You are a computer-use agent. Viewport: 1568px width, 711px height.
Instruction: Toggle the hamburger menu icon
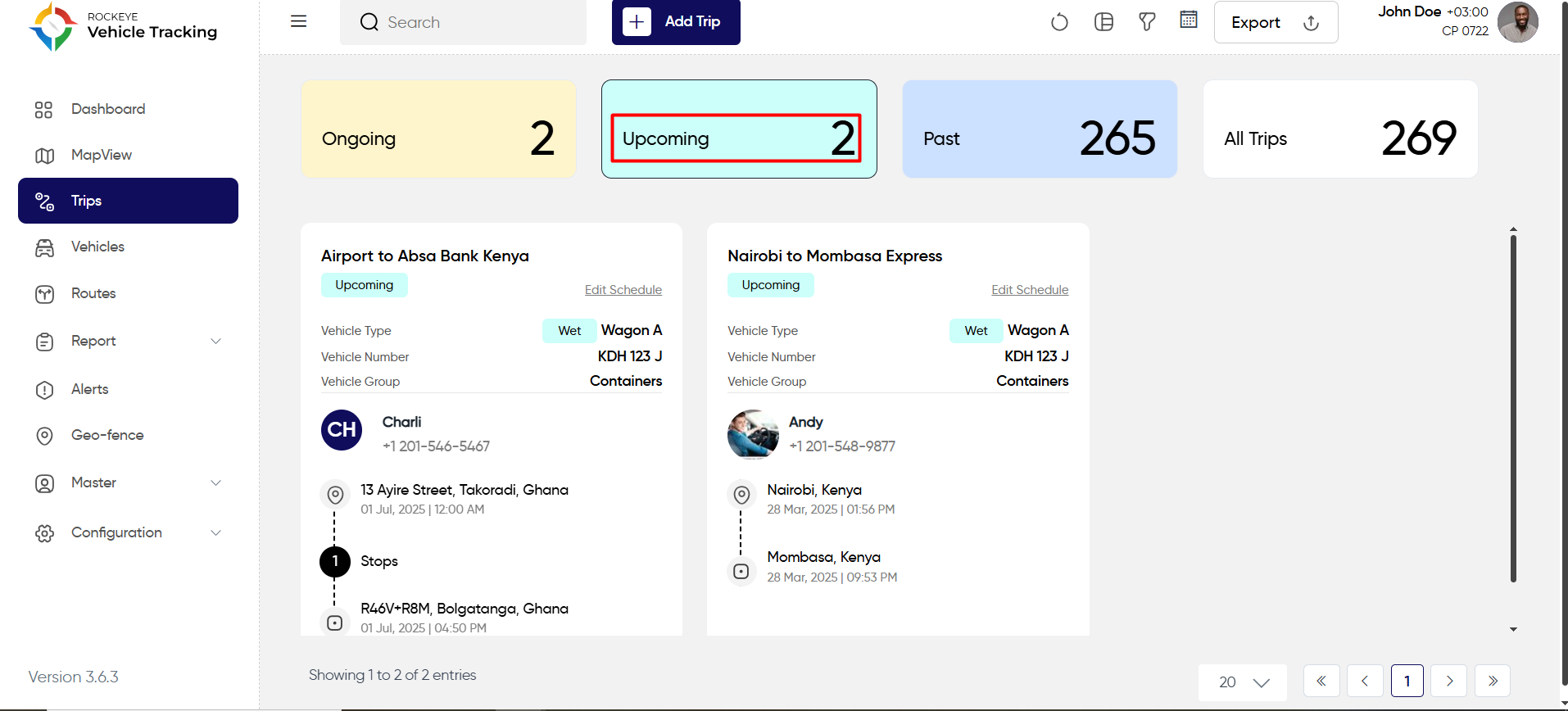(299, 21)
